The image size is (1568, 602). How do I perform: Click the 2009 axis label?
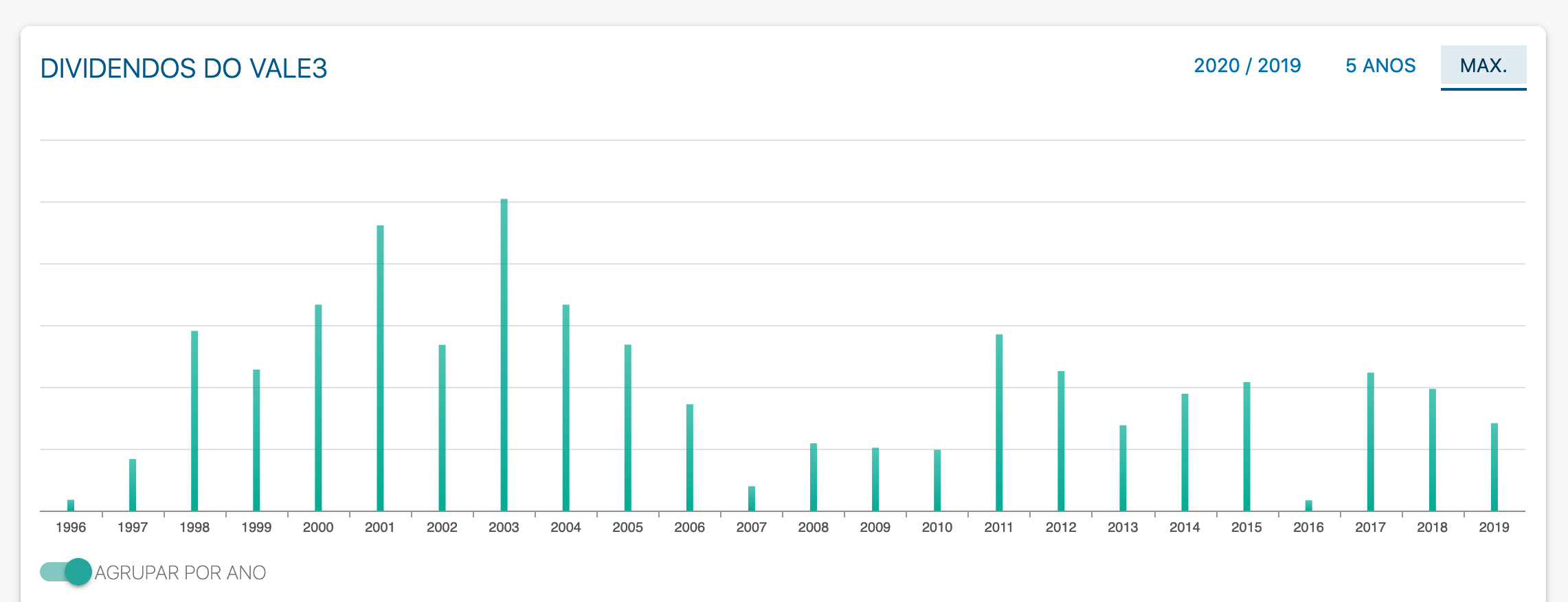(875, 527)
